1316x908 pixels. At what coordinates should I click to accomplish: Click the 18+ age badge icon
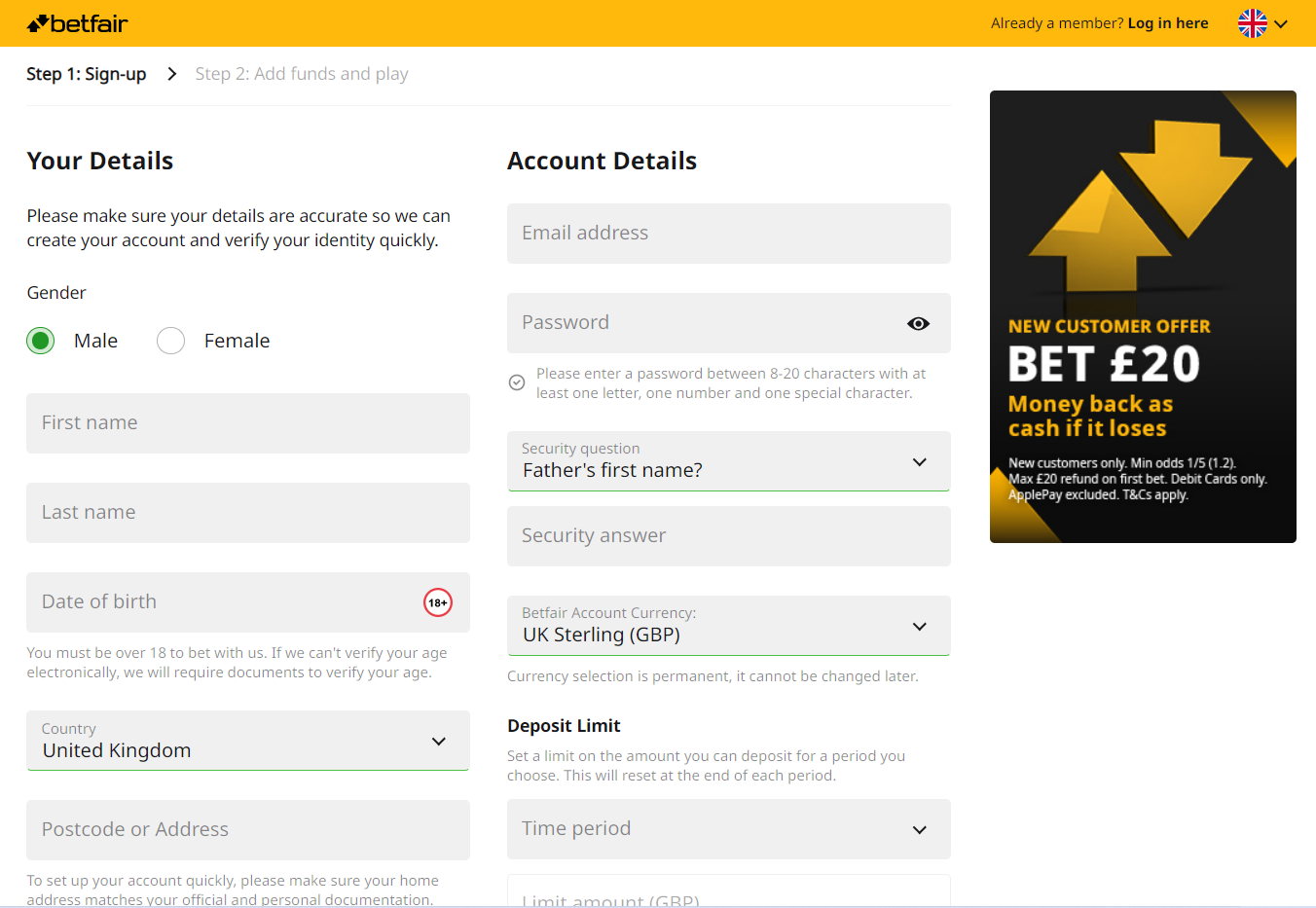click(x=438, y=602)
